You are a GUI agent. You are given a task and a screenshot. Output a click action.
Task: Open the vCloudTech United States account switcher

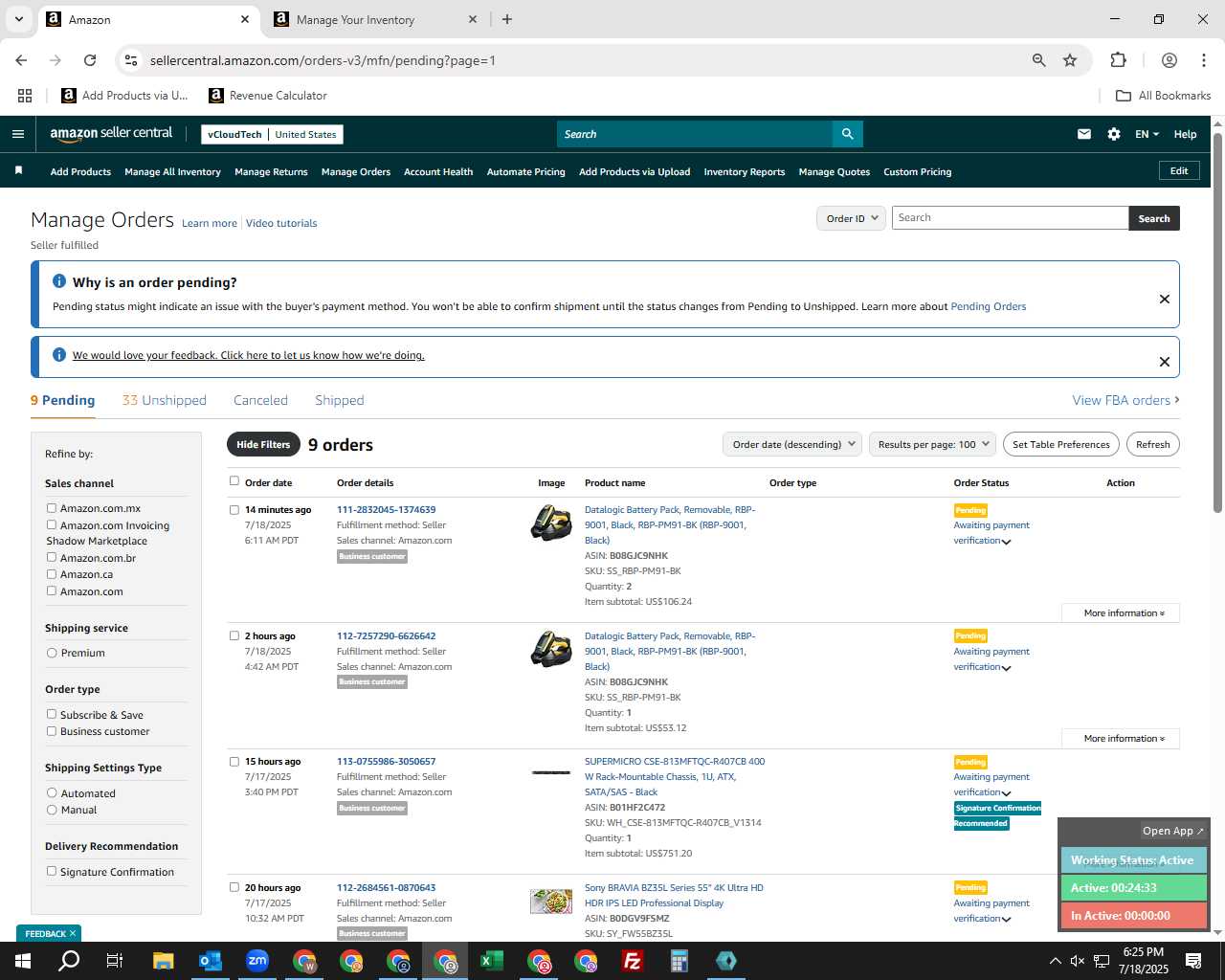[272, 134]
